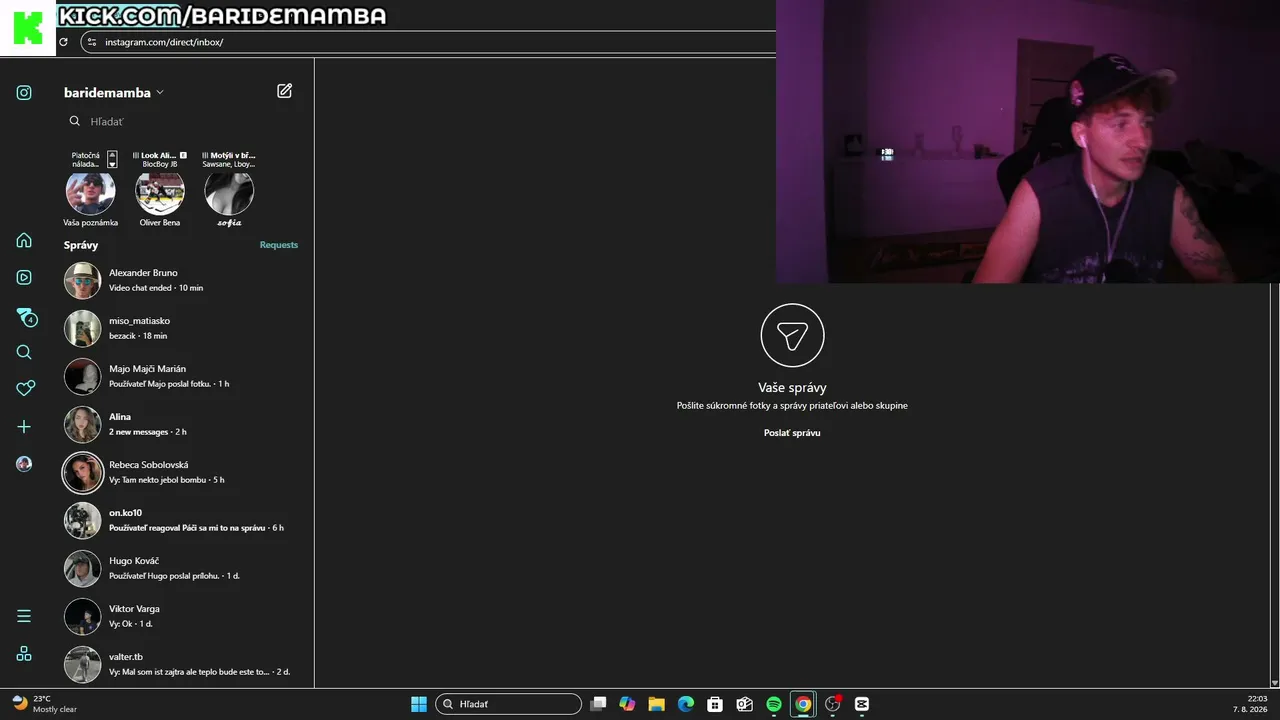Open the Windows Start menu

(x=419, y=704)
